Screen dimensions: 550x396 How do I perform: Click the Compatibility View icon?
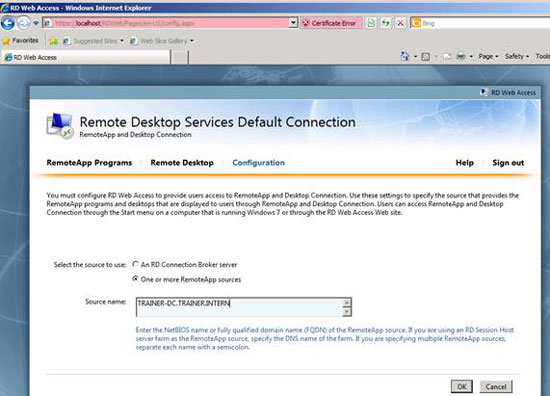click(x=371, y=23)
